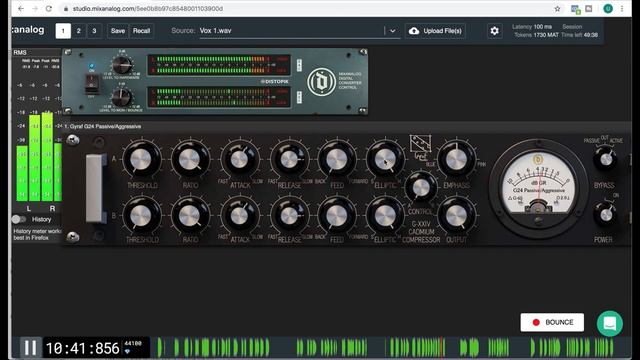Click the browser address bar URL

pyautogui.click(x=148, y=9)
